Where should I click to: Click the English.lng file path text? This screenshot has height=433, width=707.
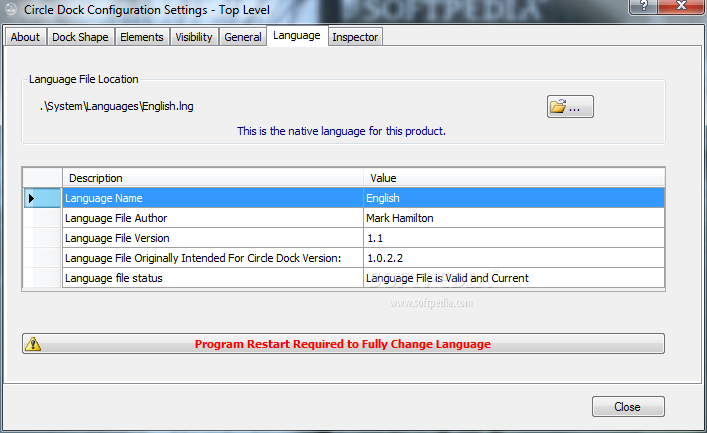coord(116,106)
